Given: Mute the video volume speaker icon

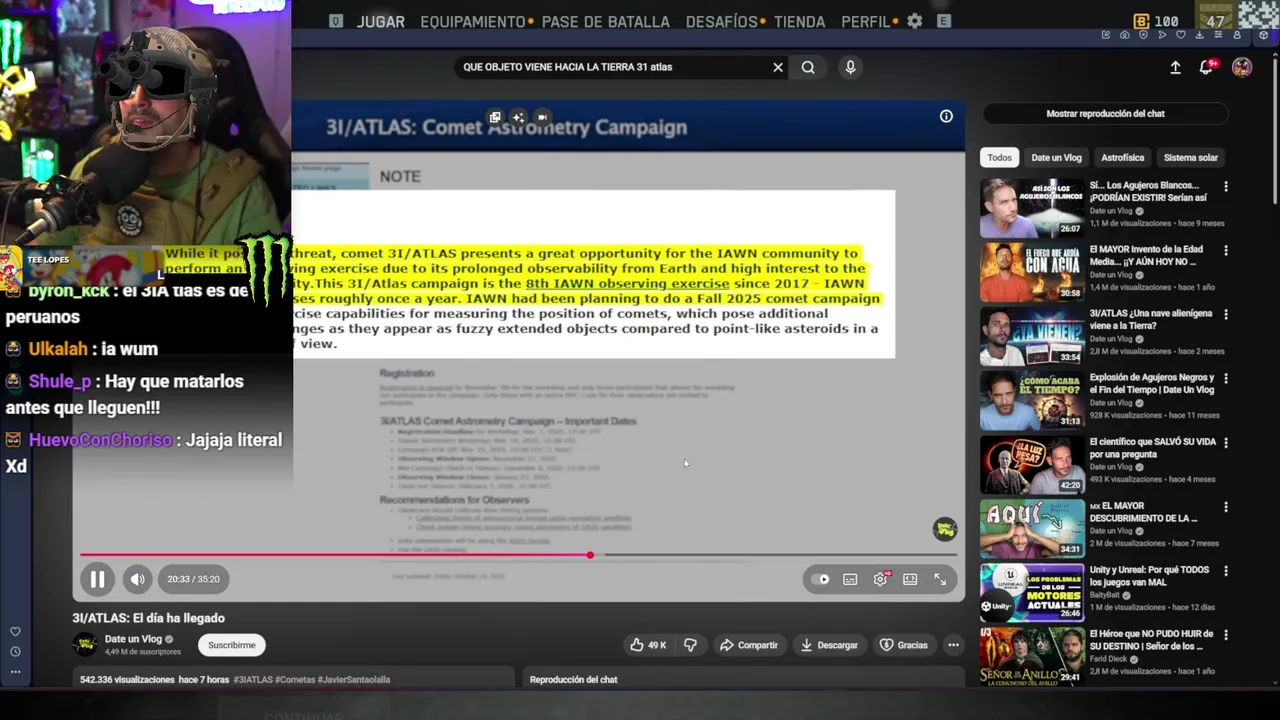Looking at the screenshot, I should pyautogui.click(x=137, y=578).
